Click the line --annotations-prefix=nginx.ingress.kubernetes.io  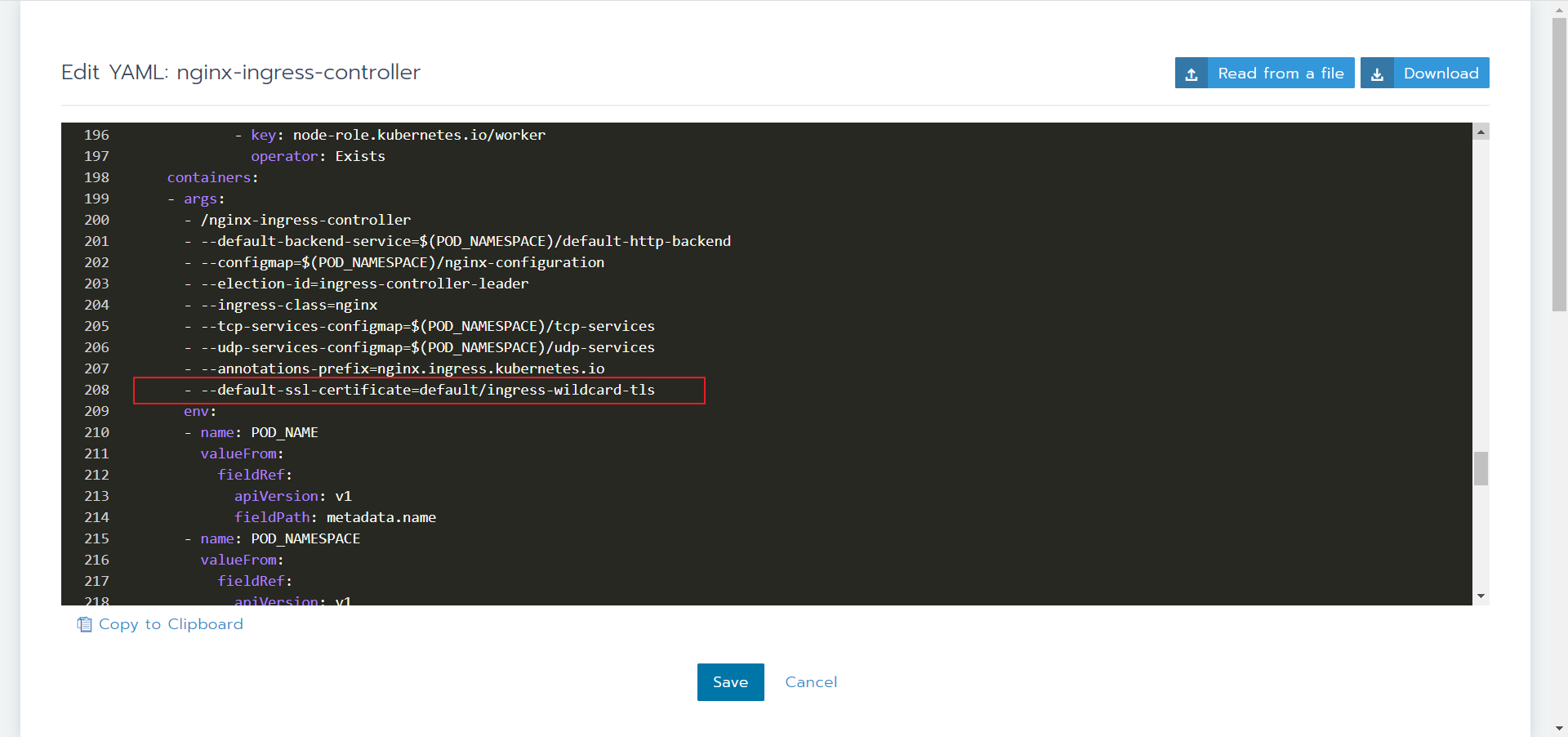pyautogui.click(x=403, y=368)
